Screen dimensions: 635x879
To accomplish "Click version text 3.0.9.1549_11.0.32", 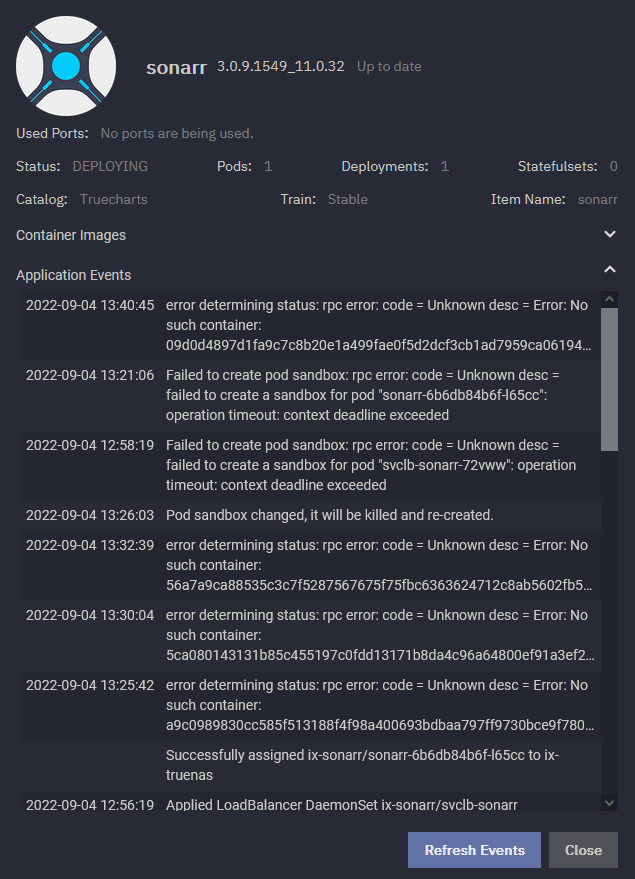I will [x=281, y=66].
